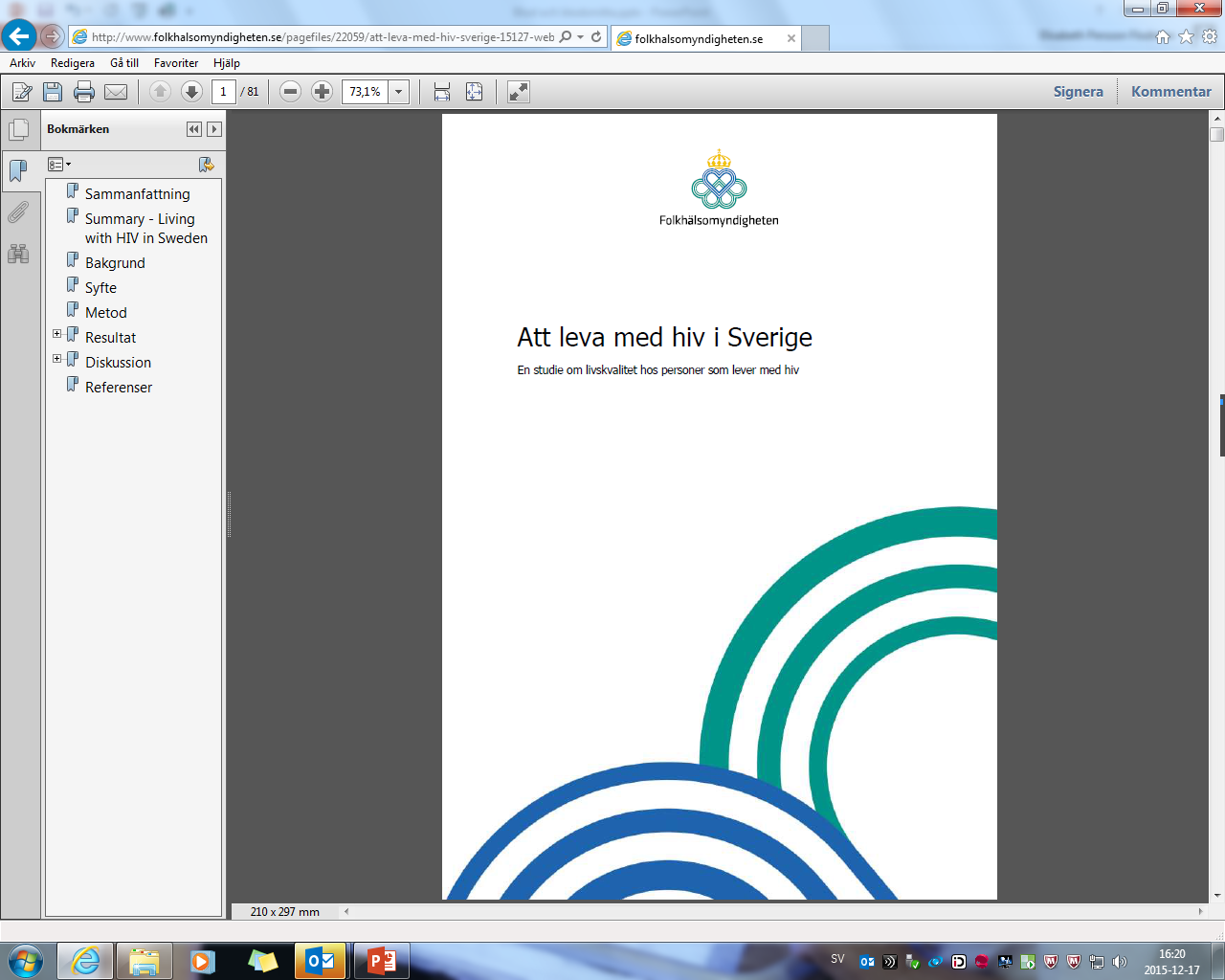Open browser Tools gear icon

[x=1210, y=37]
